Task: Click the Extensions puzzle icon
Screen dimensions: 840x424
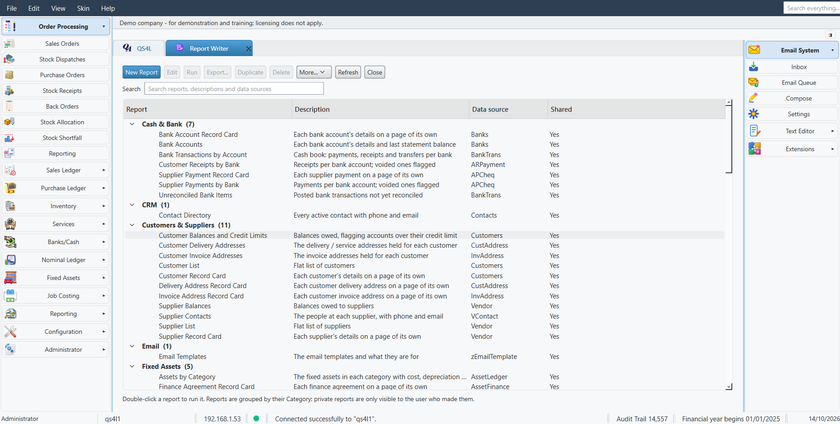Action: point(754,149)
